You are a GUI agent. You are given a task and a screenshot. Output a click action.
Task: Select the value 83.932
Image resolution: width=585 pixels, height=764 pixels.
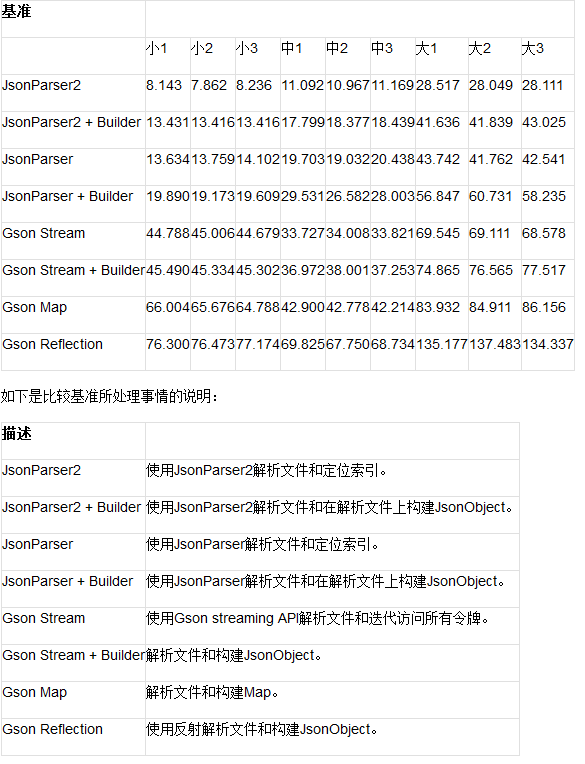[x=437, y=307]
